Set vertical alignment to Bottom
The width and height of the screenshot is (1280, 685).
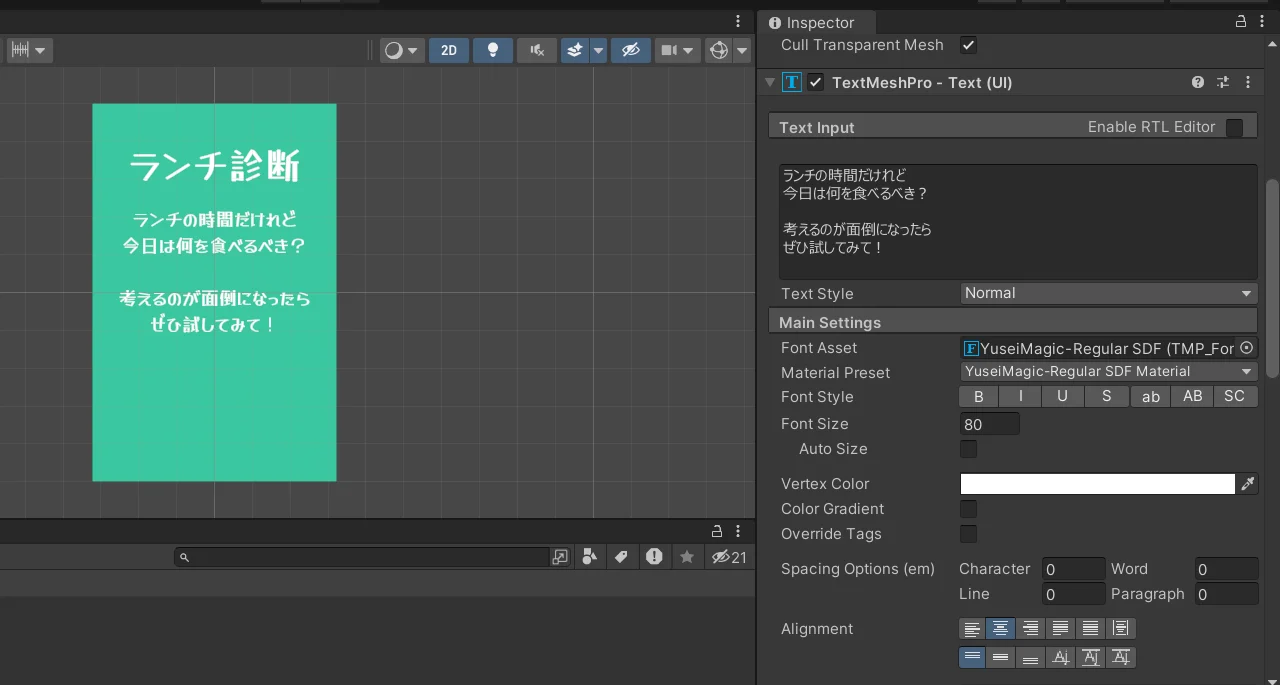tap(1031, 657)
